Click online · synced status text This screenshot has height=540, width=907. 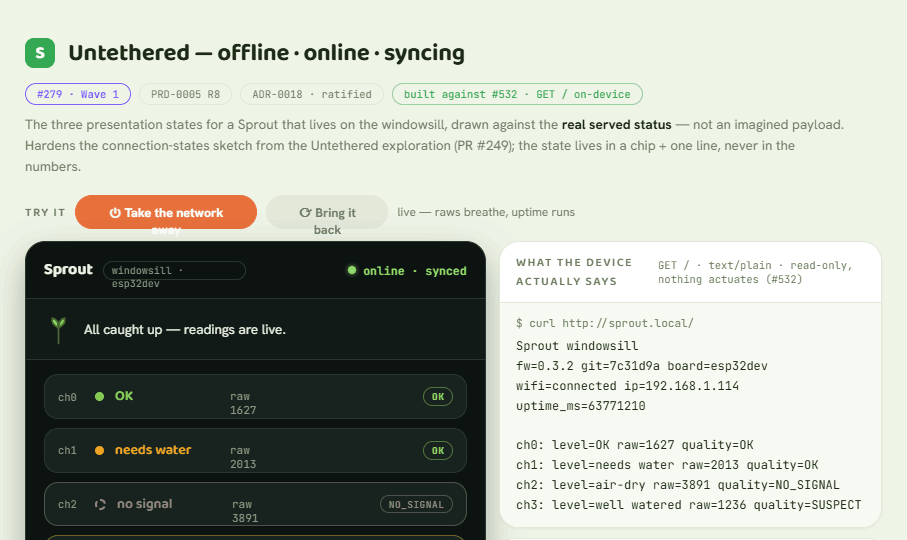(x=415, y=271)
